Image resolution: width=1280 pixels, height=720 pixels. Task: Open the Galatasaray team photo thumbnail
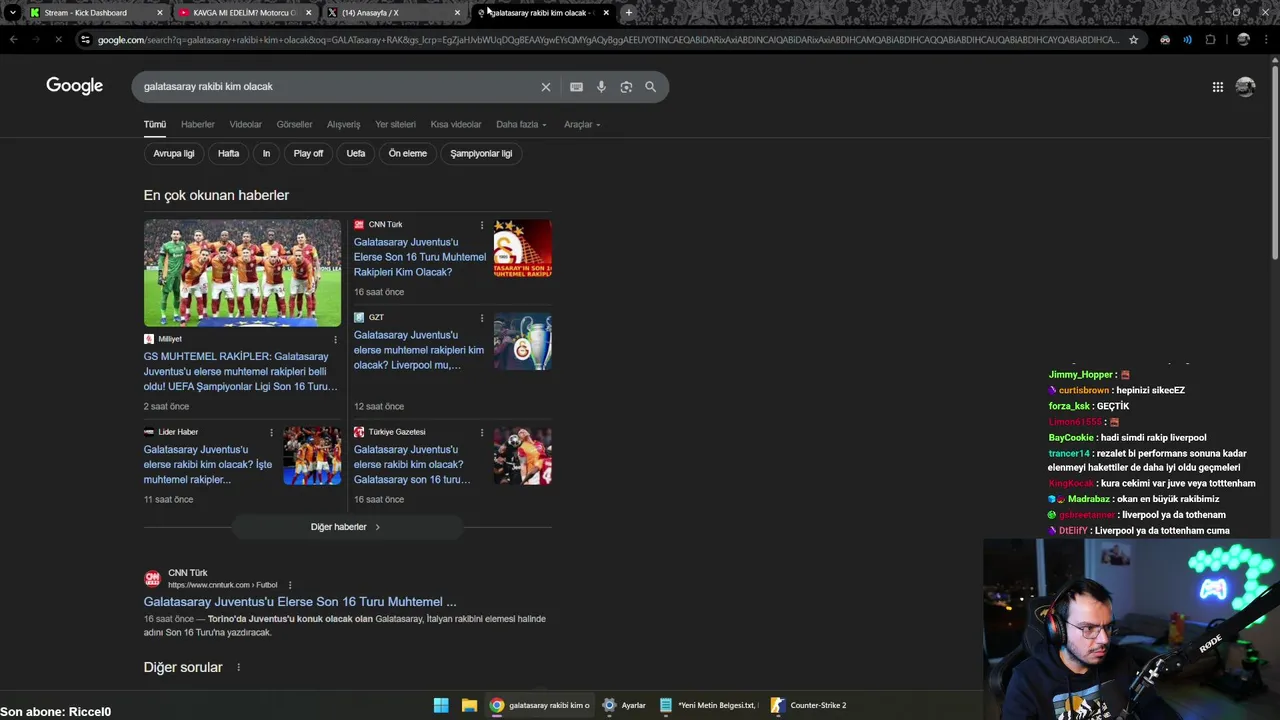click(x=242, y=273)
